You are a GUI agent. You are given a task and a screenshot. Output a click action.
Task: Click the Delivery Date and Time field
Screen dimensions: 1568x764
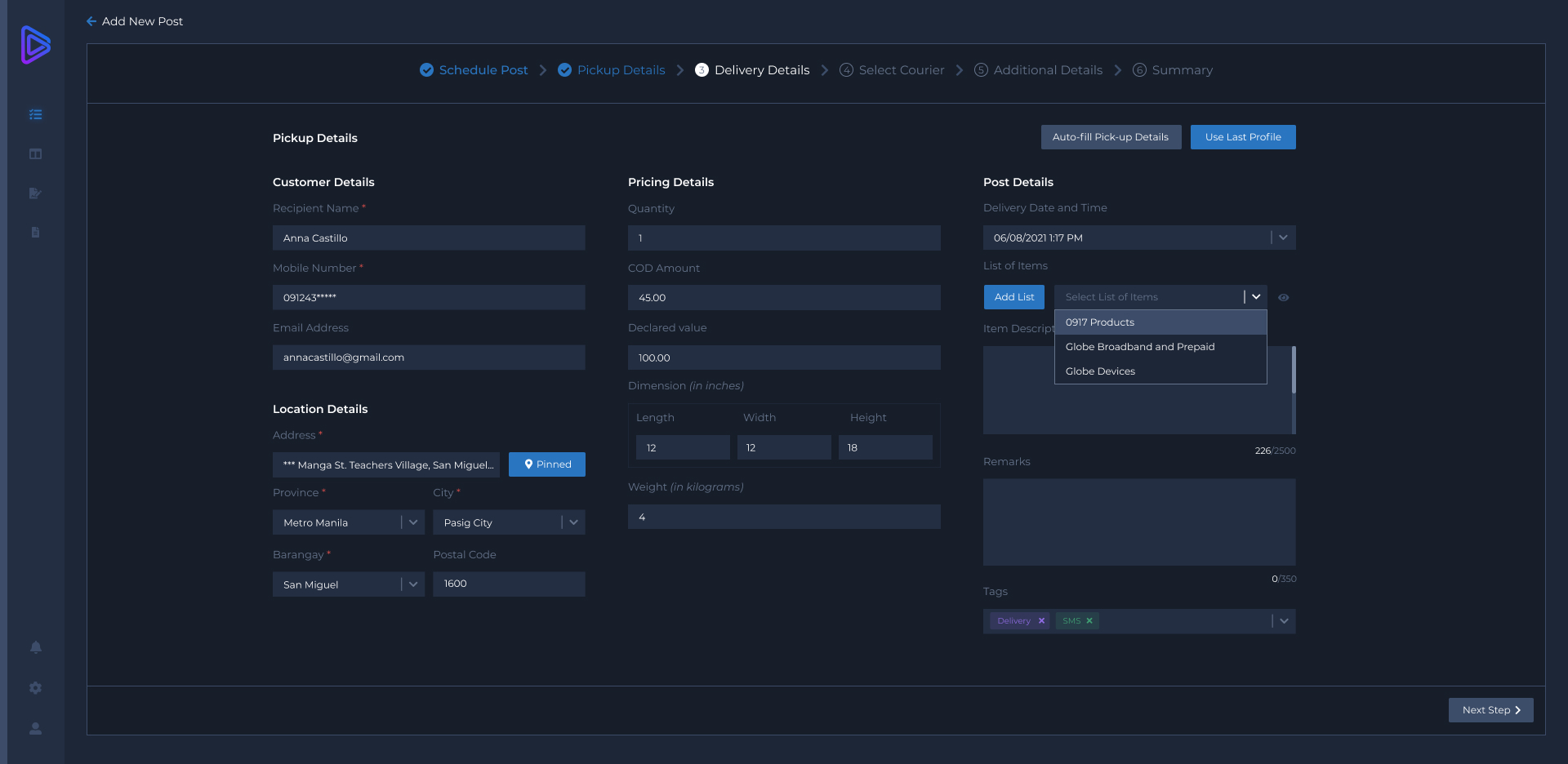(1139, 238)
